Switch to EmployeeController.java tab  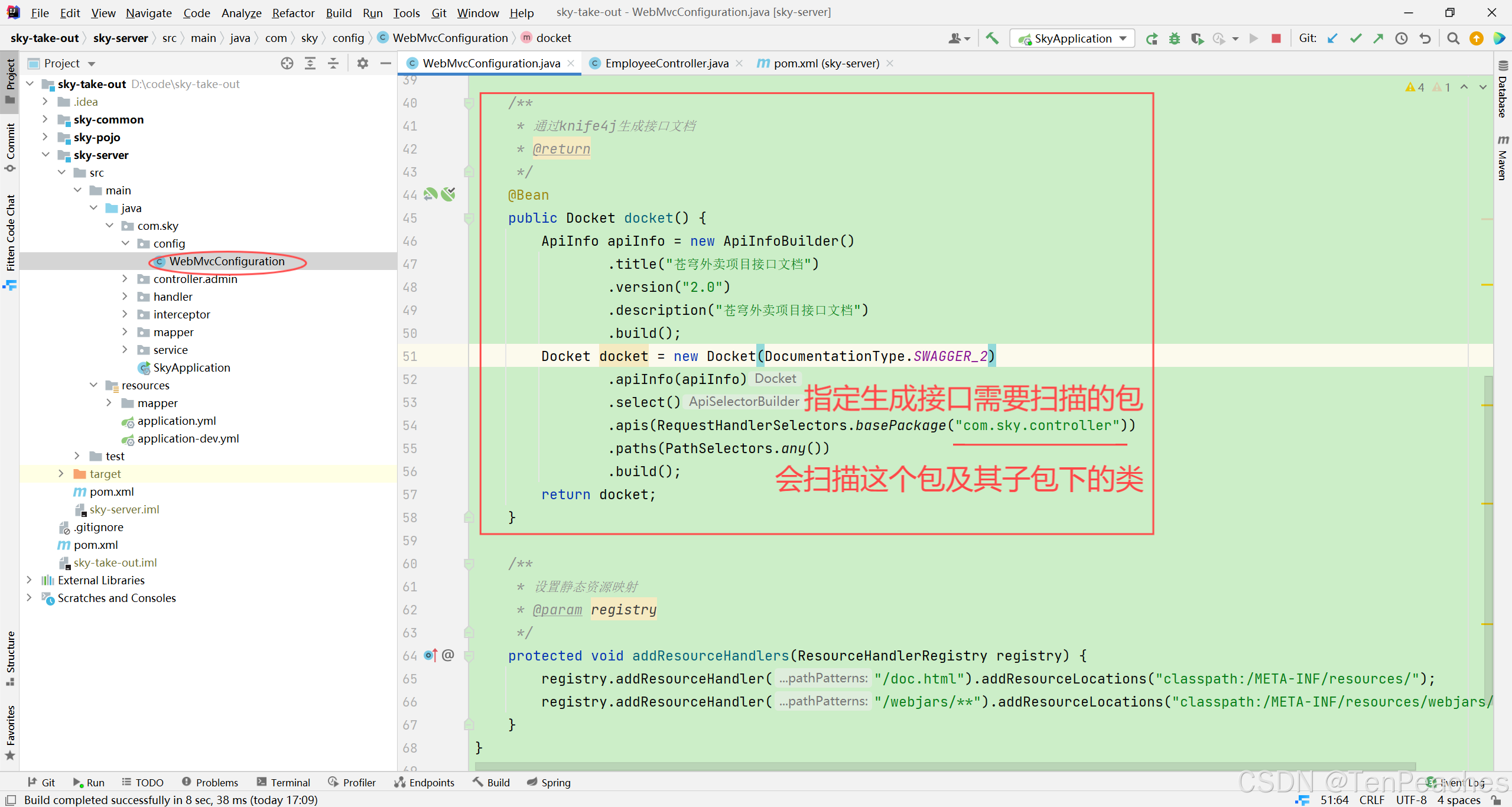(x=666, y=63)
